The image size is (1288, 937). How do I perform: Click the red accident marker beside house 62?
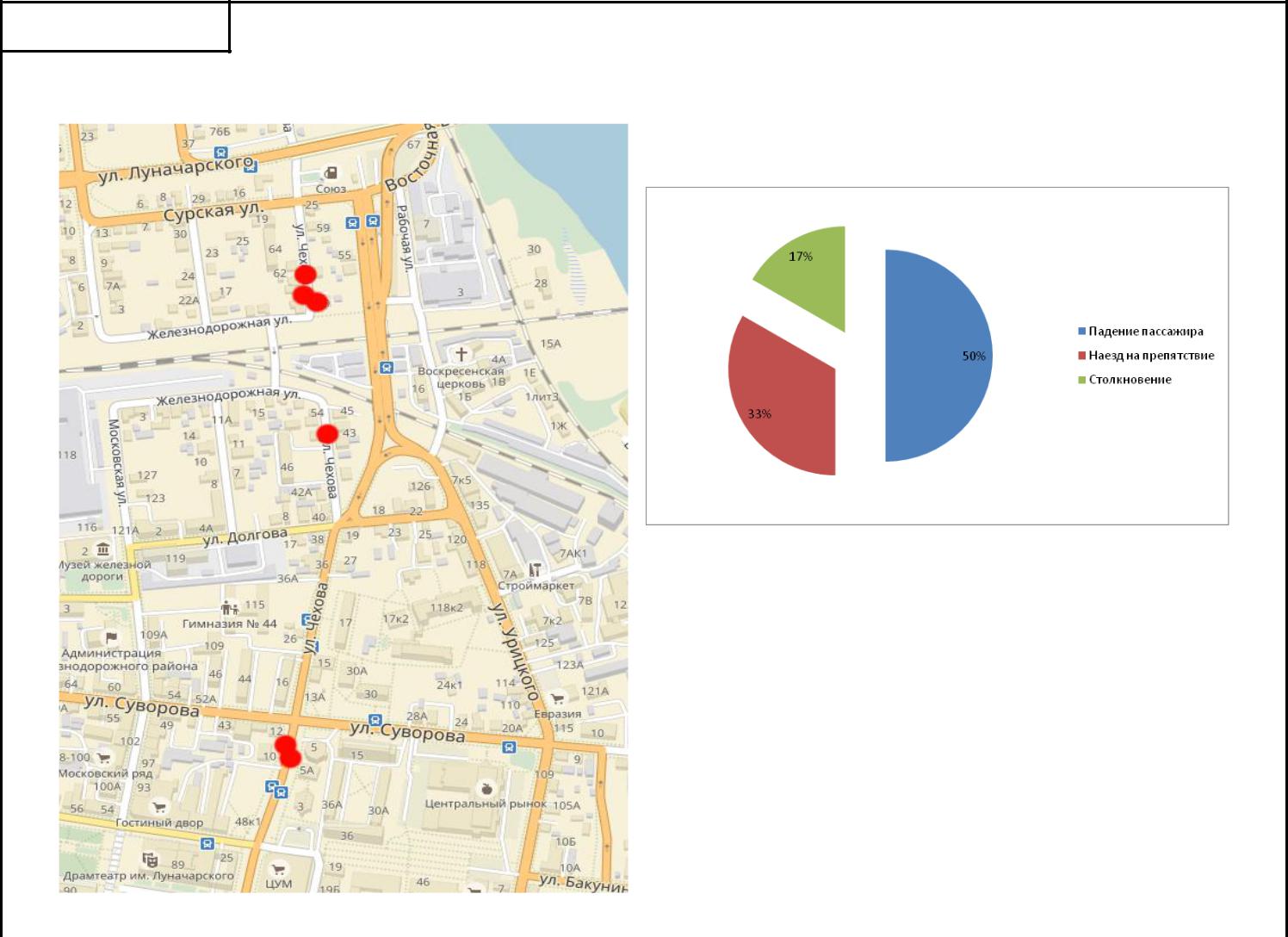305,275
